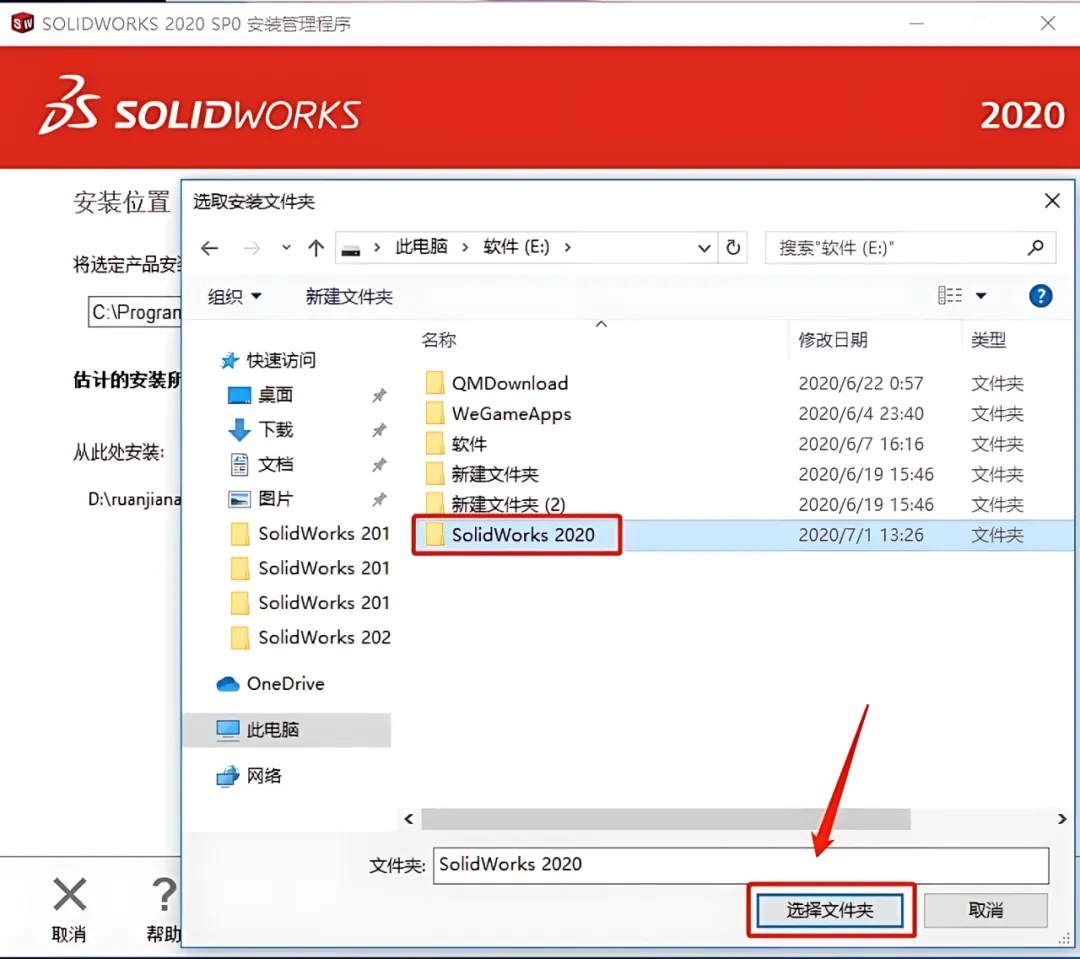This screenshot has height=959, width=1080.
Task: Click the drive icon in address bar
Action: click(351, 249)
